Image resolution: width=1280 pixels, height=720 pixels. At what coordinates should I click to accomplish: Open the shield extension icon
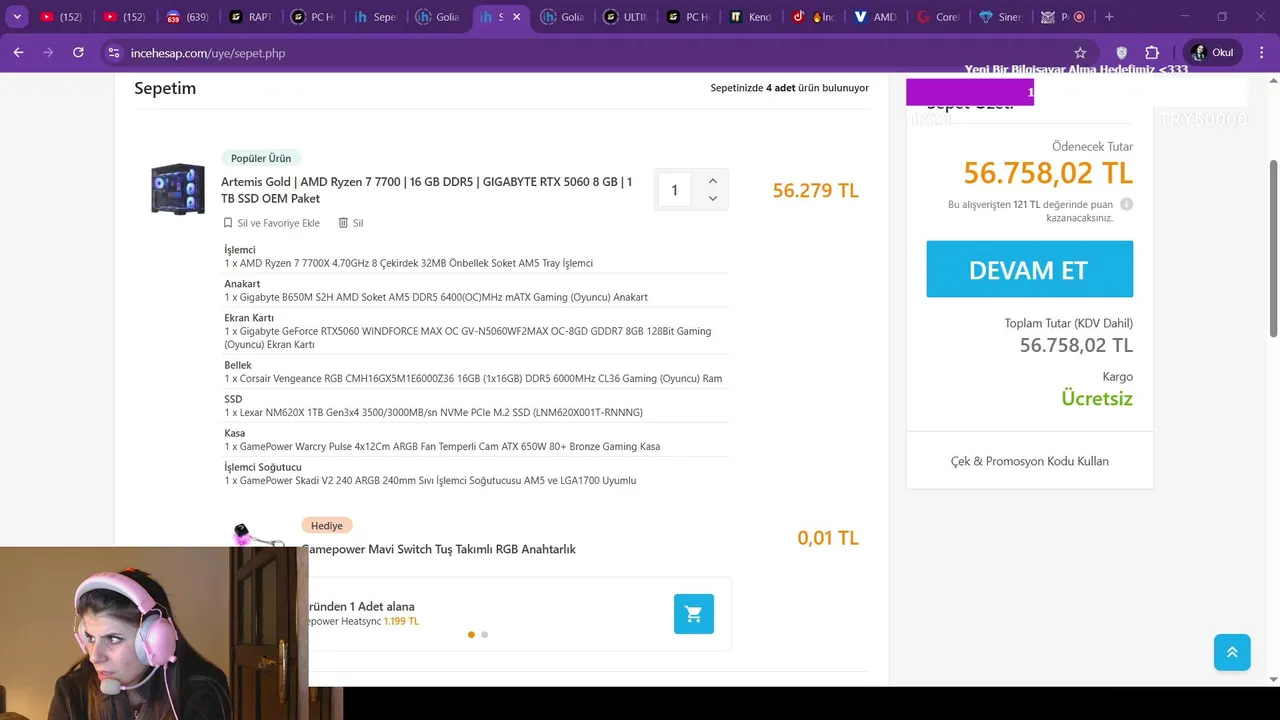pyautogui.click(x=1121, y=53)
